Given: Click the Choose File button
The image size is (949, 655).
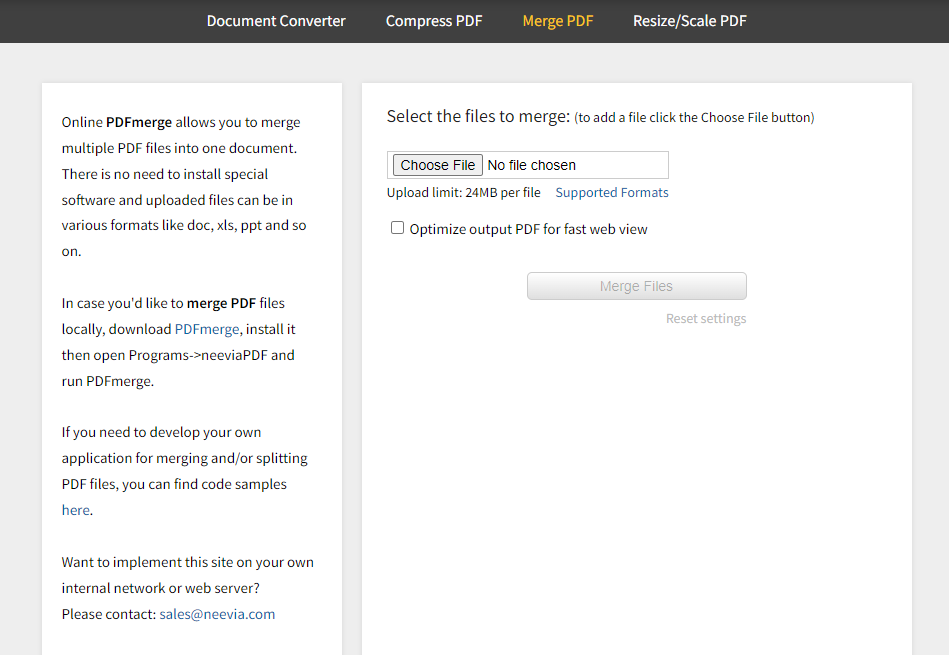Looking at the screenshot, I should 438,165.
